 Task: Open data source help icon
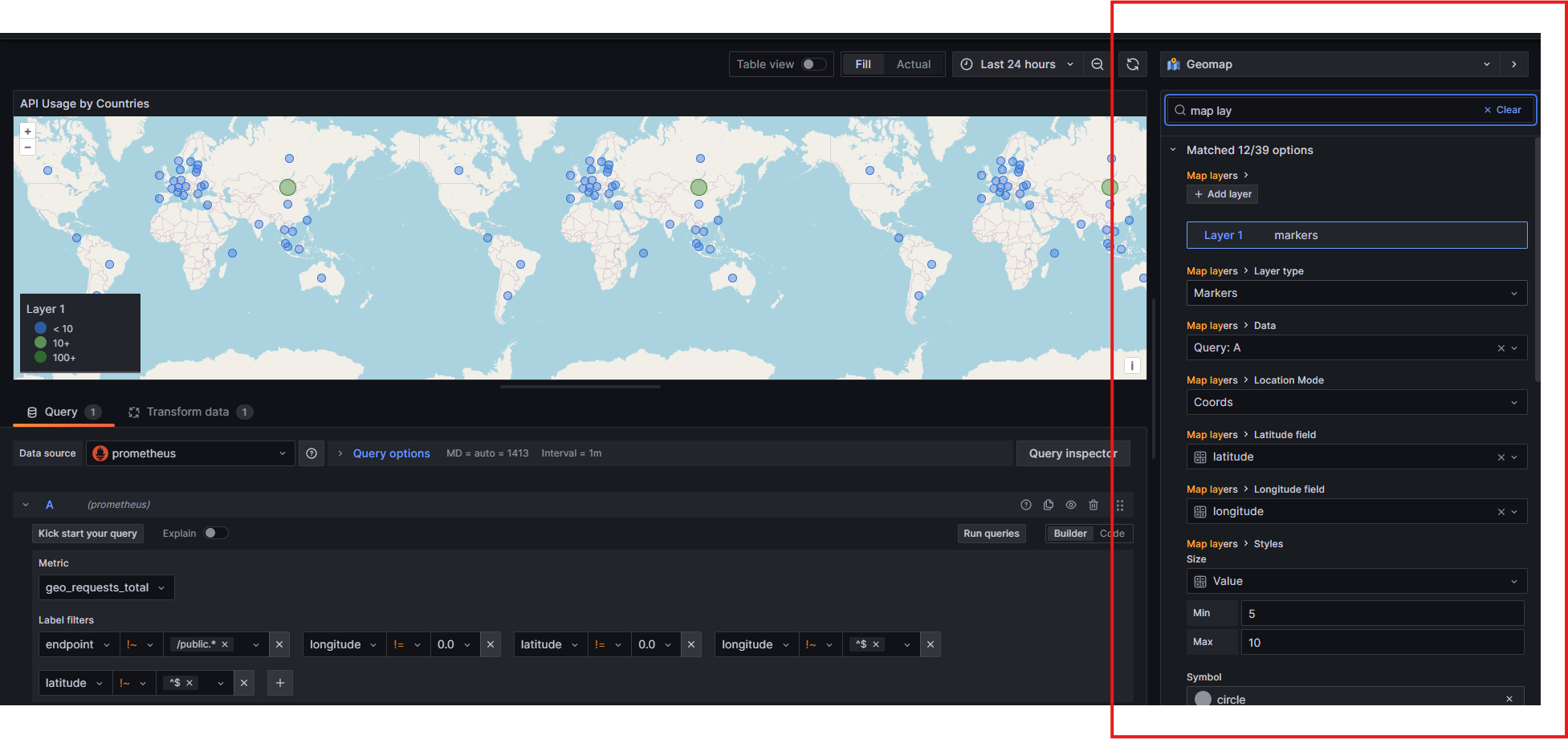pos(312,453)
